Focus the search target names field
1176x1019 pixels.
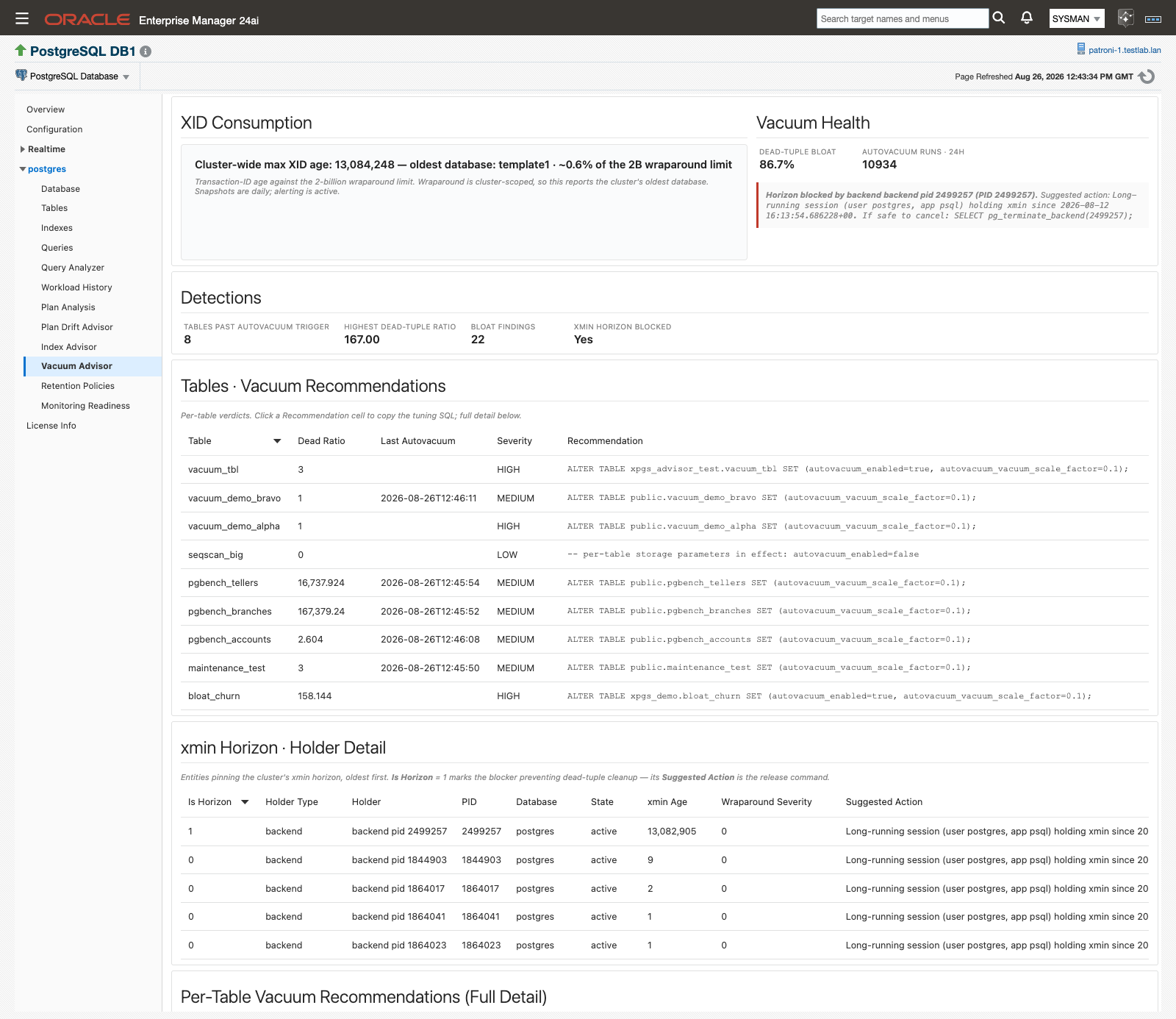[902, 18]
